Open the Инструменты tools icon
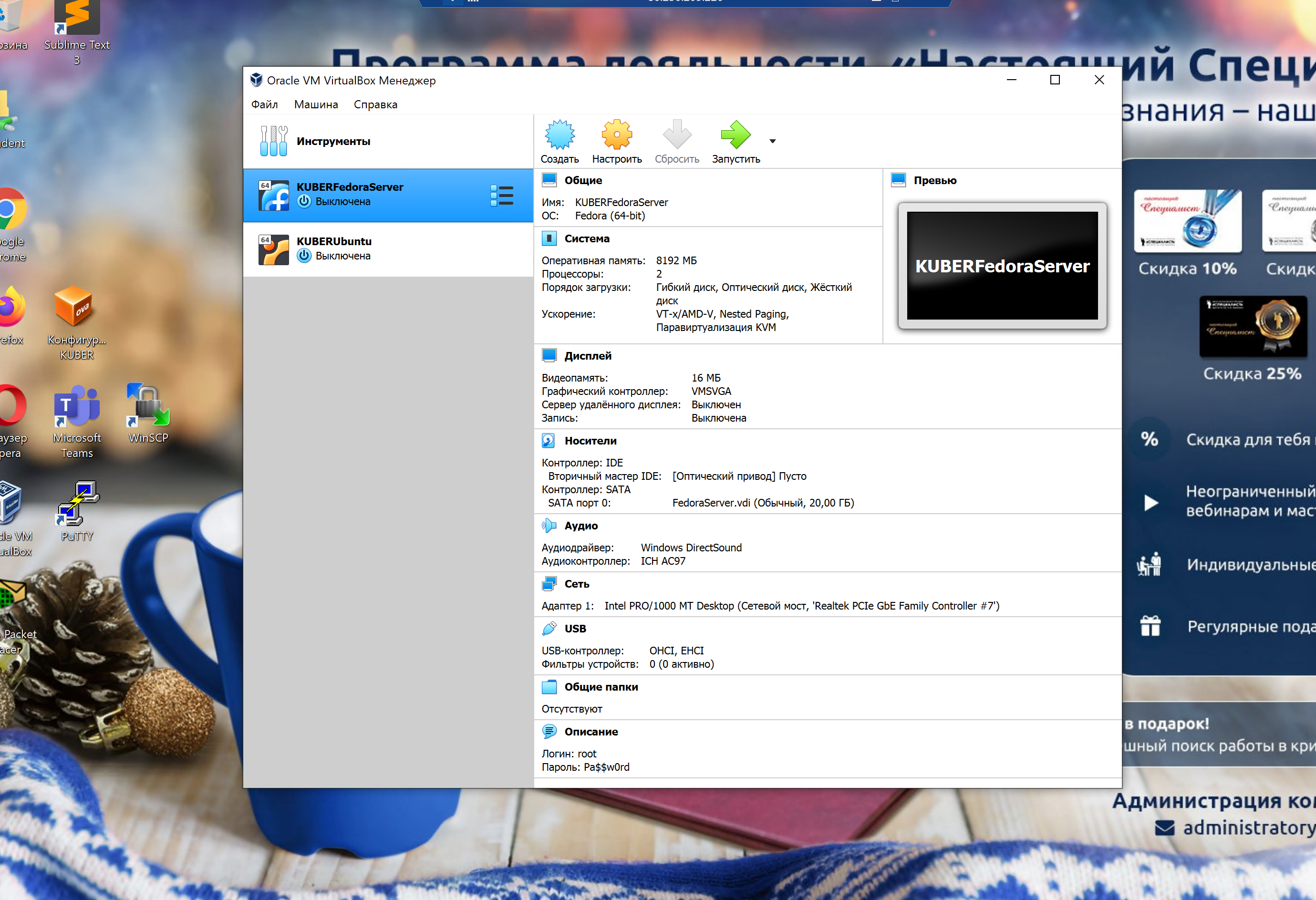Screen dimensions: 1316x900 point(273,141)
